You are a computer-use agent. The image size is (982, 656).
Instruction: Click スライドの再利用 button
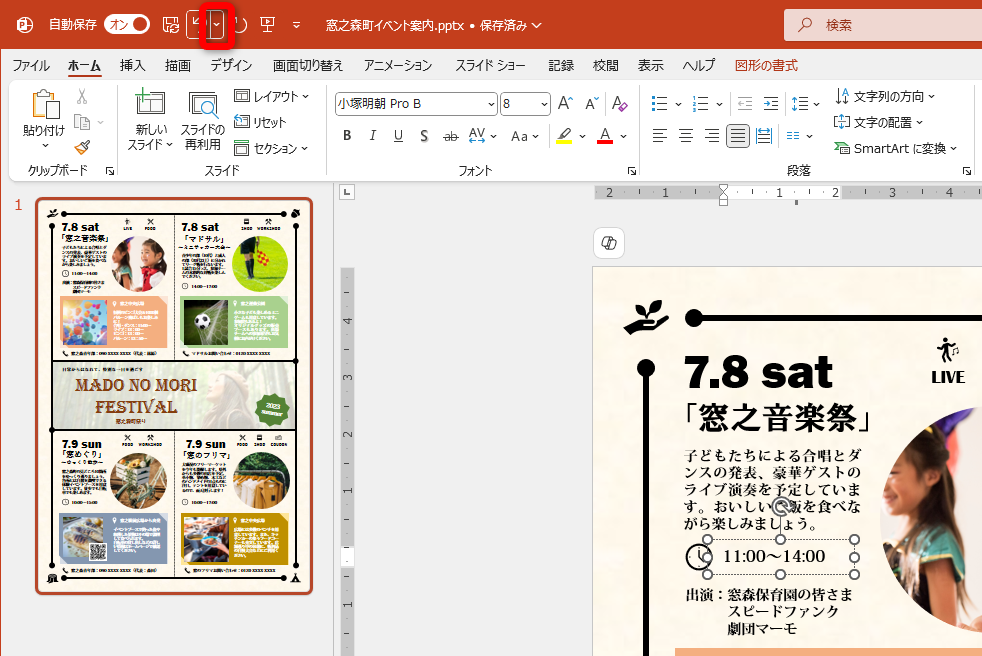click(202, 121)
